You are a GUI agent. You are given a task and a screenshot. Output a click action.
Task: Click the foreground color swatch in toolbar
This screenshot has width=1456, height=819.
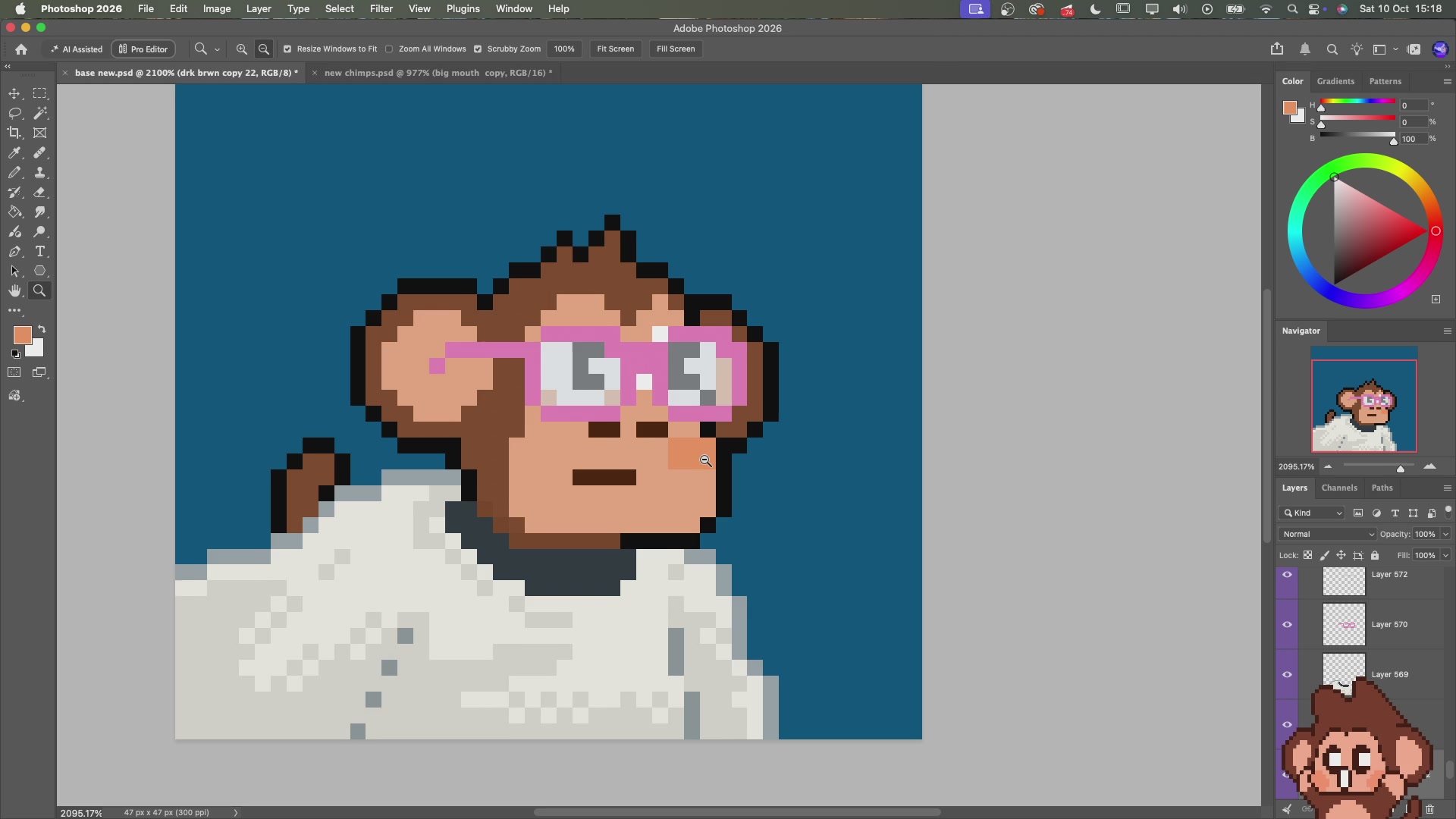(x=22, y=335)
